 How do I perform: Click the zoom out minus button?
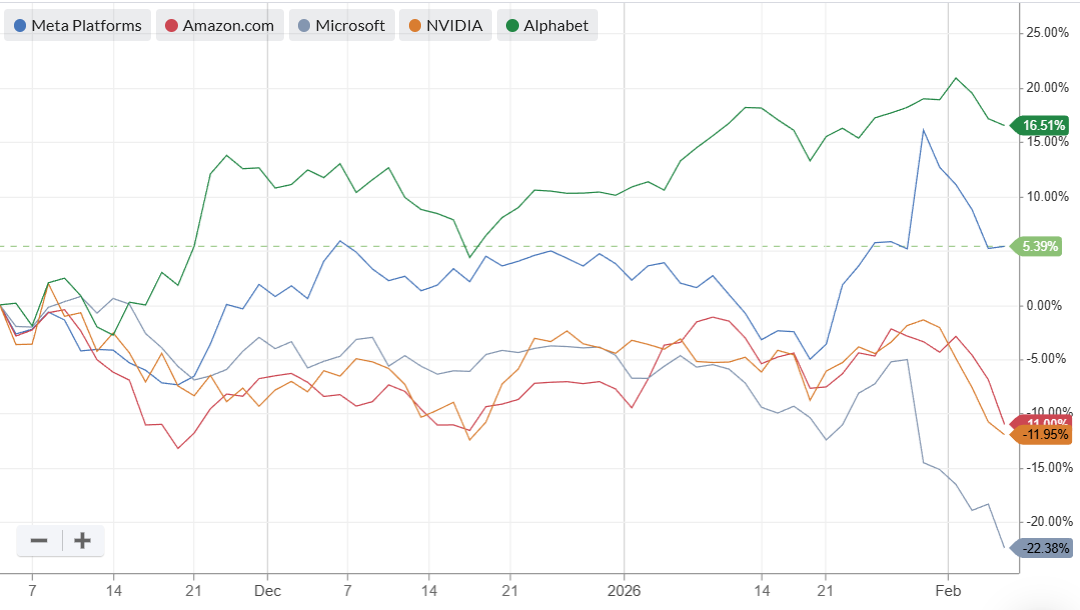pos(39,540)
